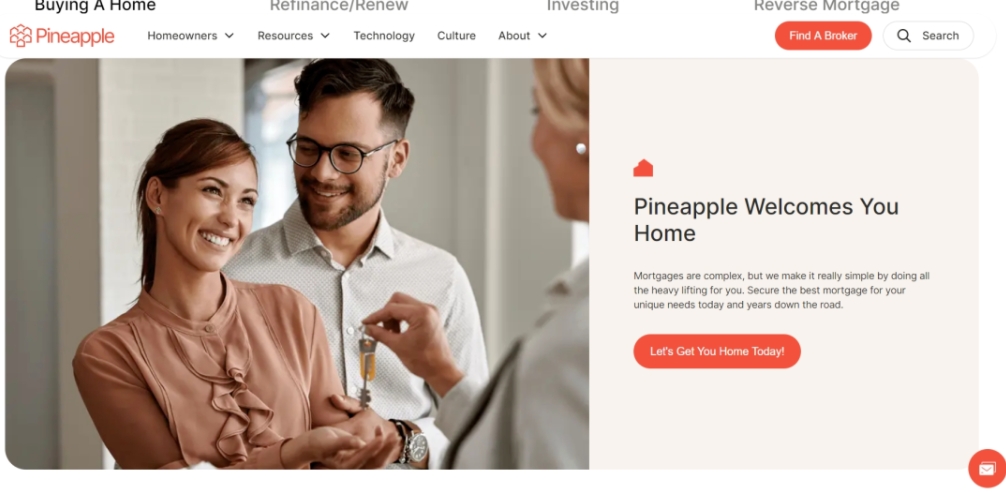Image resolution: width=1006 pixels, height=492 pixels.
Task: Expand the Homeowners chevron arrow
Action: tap(229, 36)
